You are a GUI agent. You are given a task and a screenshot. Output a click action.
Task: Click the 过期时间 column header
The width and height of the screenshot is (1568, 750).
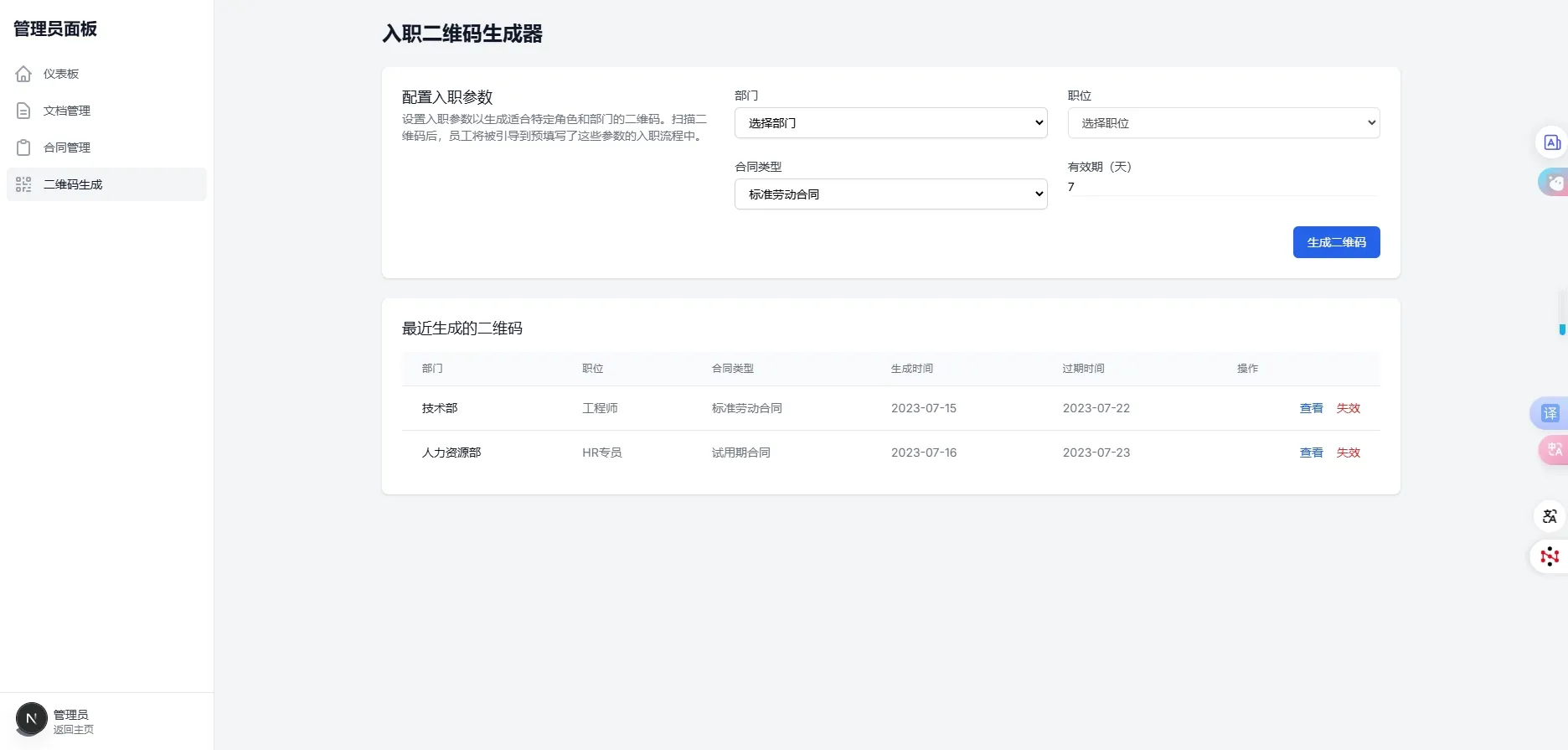click(x=1084, y=369)
